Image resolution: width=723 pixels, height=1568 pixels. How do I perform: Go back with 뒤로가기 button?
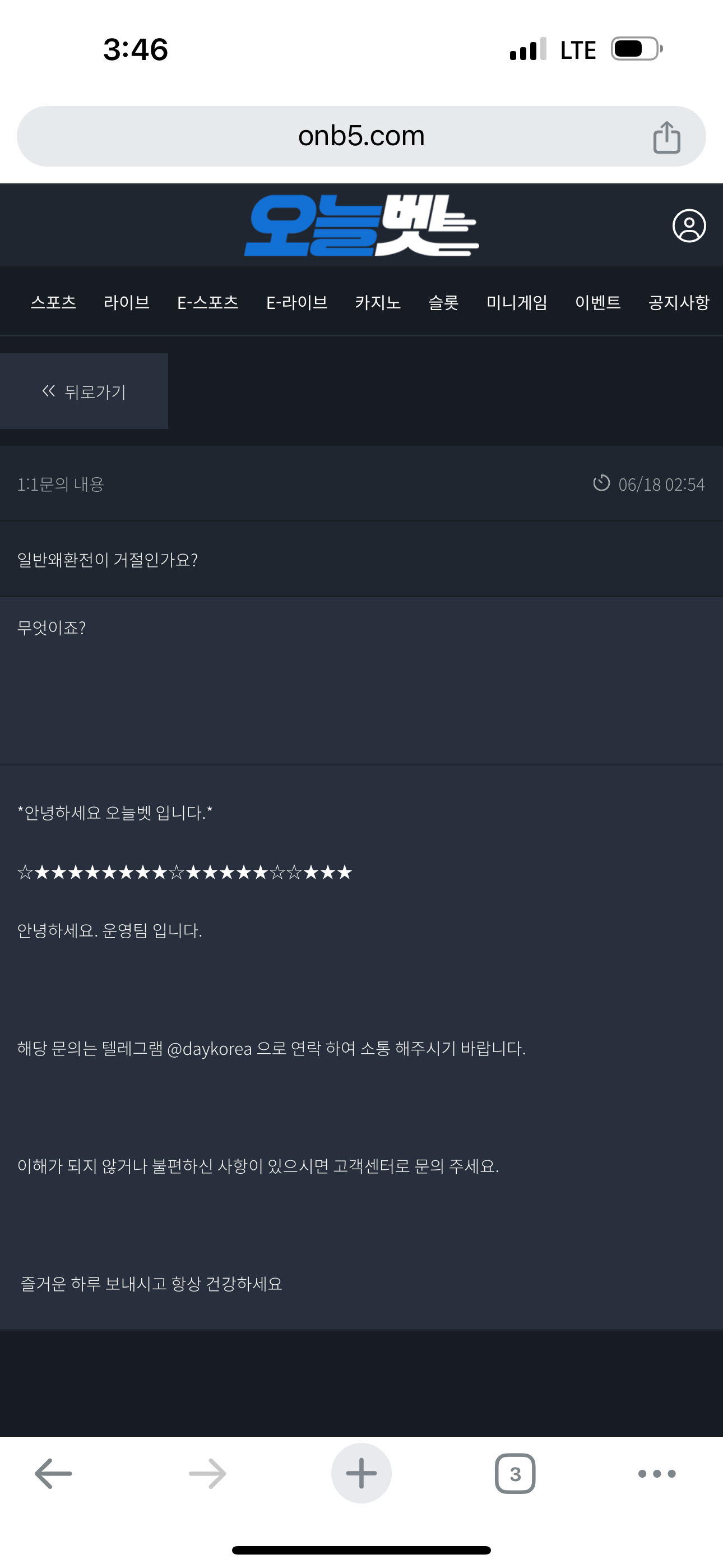84,391
